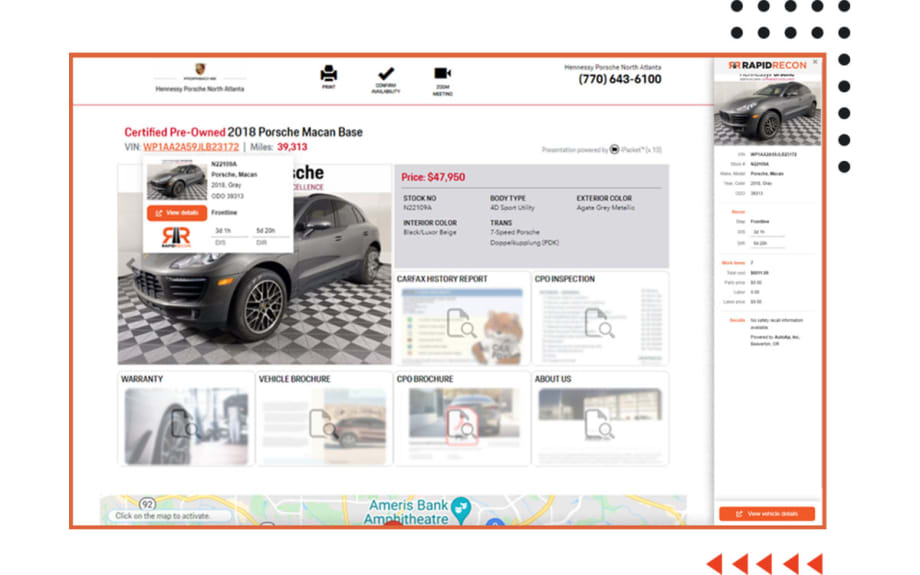Click the Price: $47,950 text

[x=433, y=177]
